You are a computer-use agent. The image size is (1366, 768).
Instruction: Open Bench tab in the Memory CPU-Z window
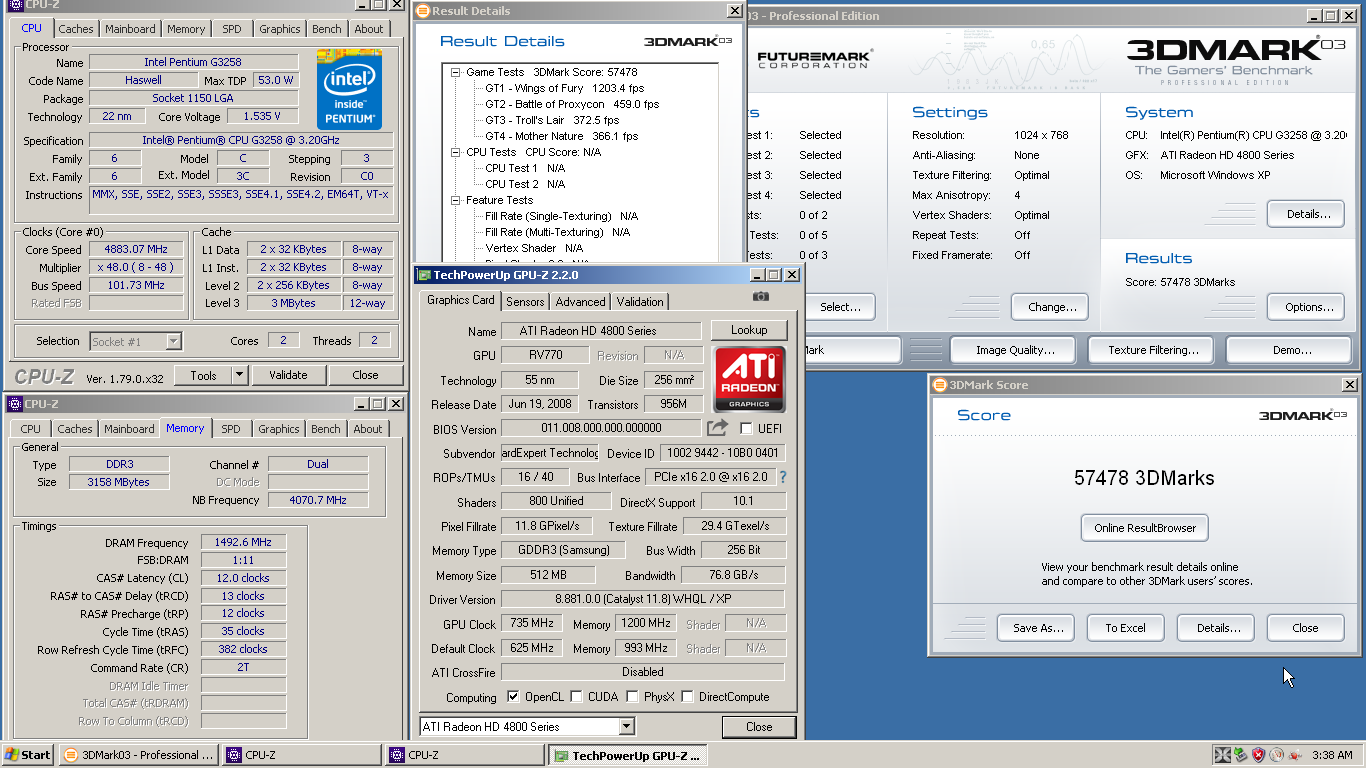[326, 429]
